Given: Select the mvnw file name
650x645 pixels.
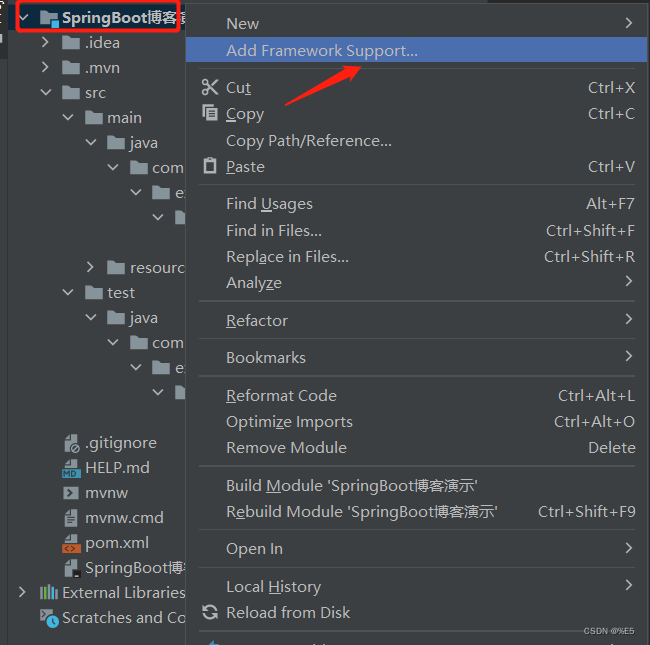Looking at the screenshot, I should click(x=107, y=493).
